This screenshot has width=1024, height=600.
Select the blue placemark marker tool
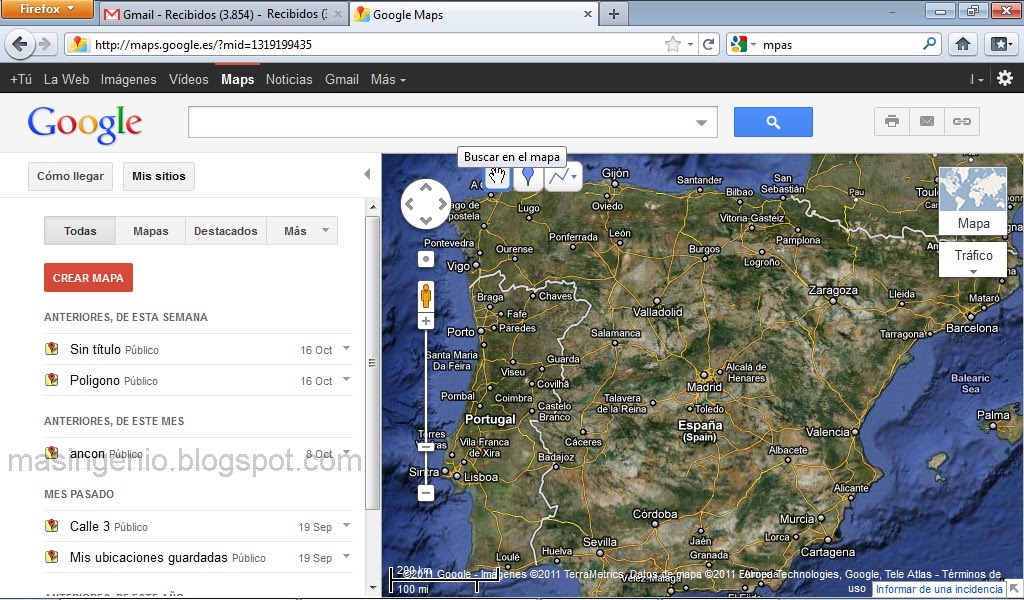(x=528, y=176)
